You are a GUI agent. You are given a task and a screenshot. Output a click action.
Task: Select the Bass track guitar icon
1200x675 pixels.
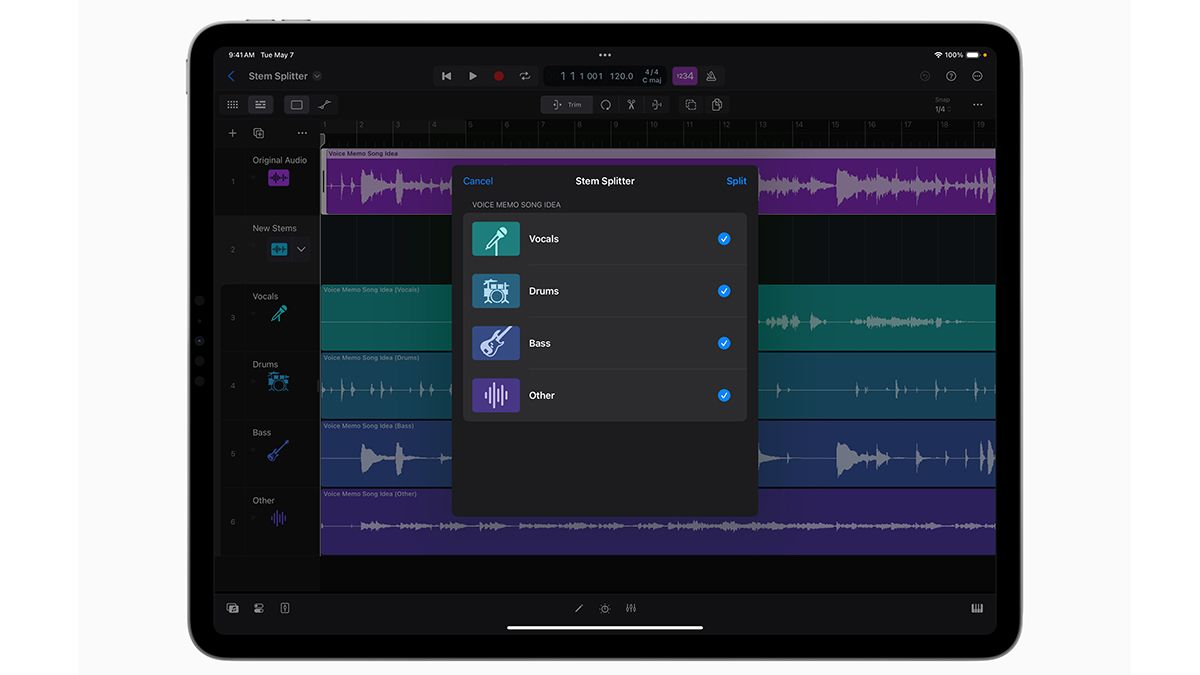(278, 450)
